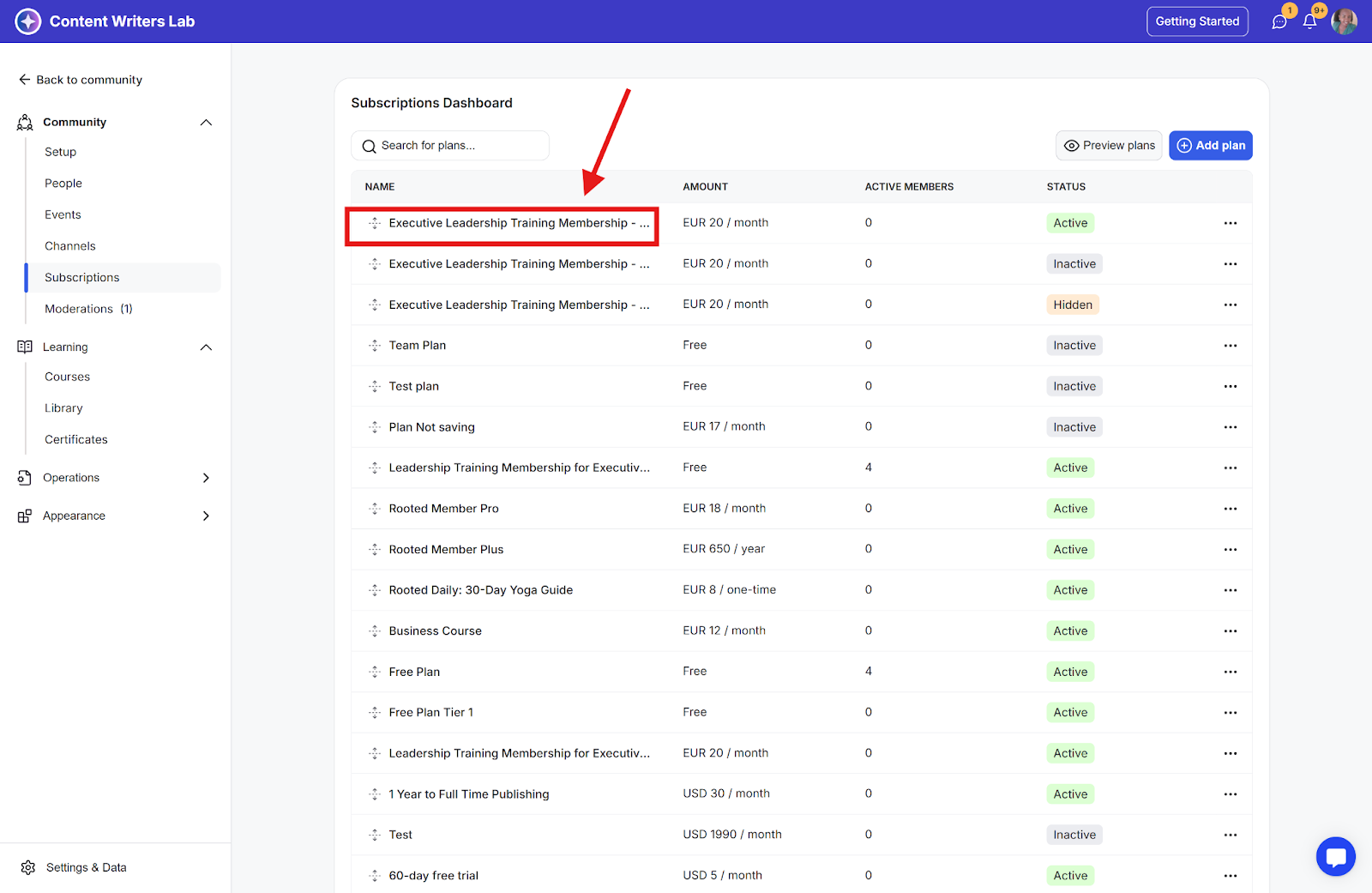
Task: Expand the Operations section
Action: 206,478
